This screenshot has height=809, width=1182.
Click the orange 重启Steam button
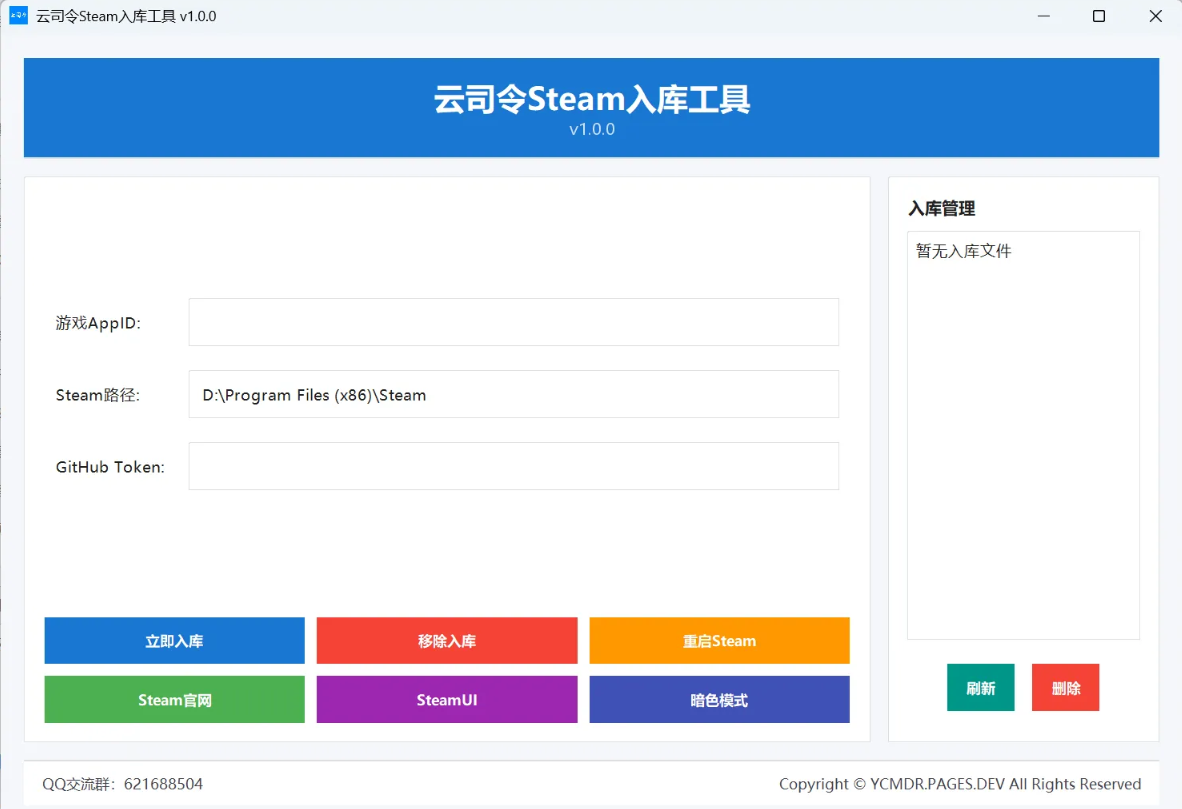(x=719, y=641)
